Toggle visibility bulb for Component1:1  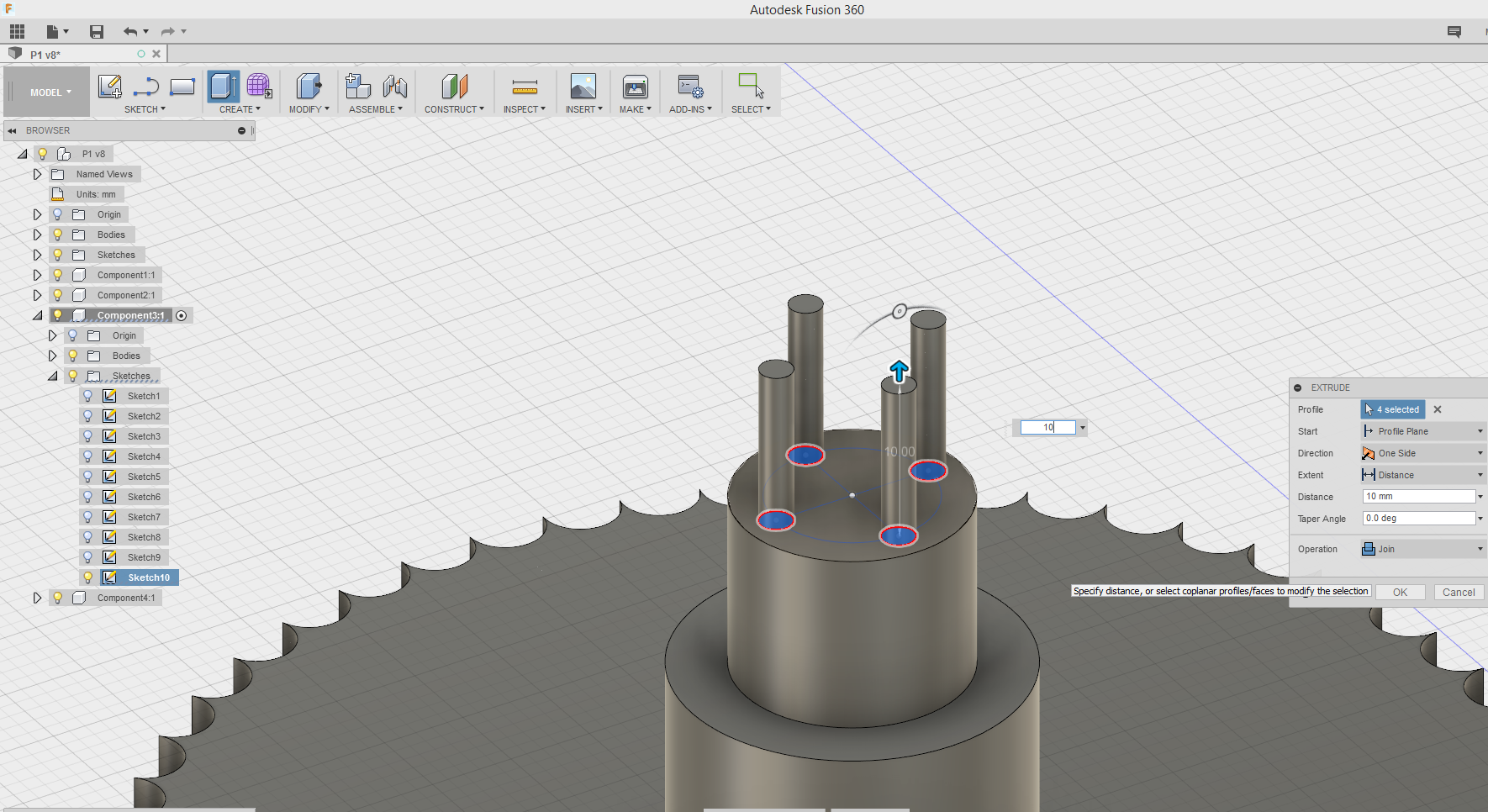coord(57,275)
